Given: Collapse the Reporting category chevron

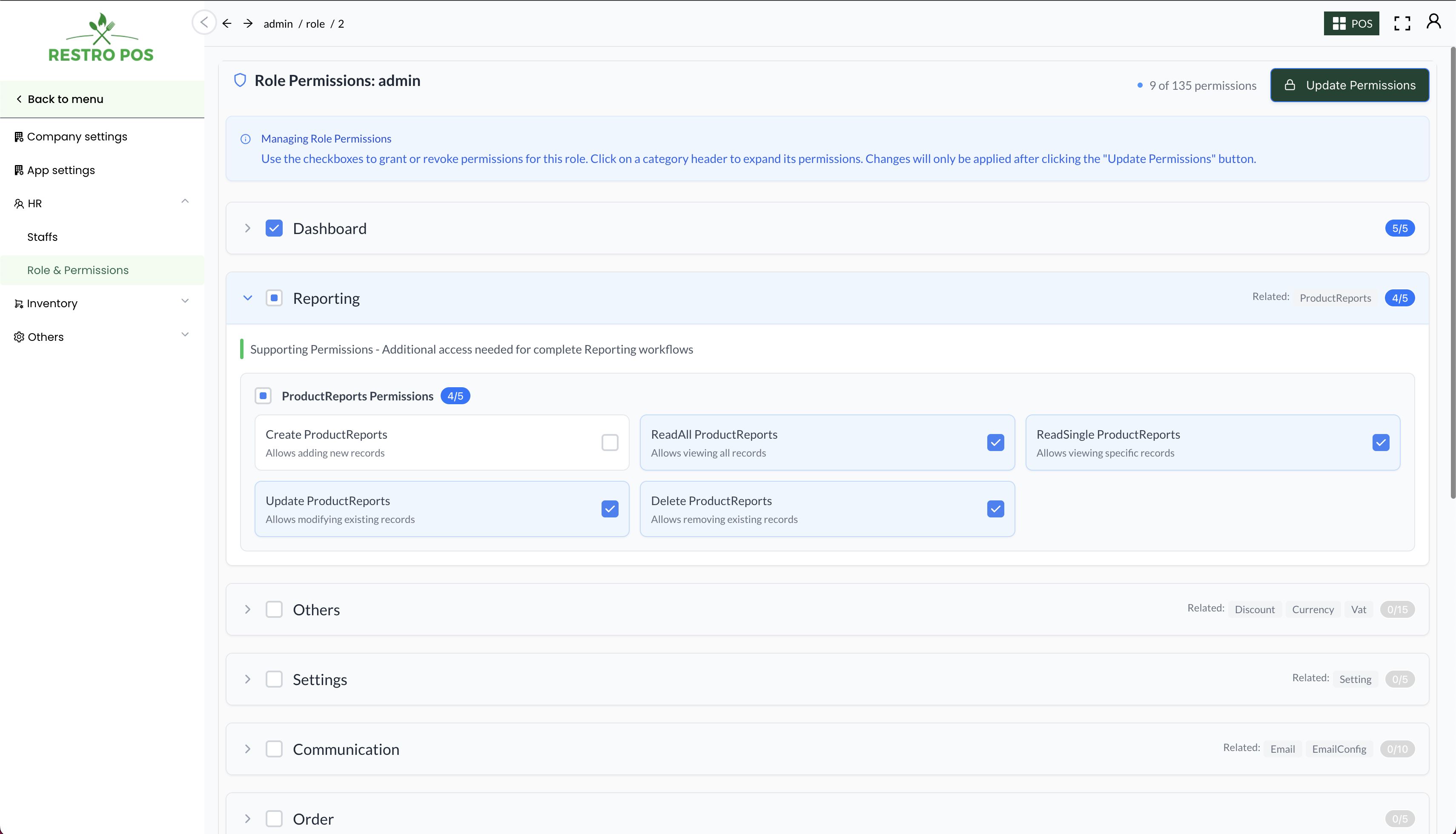Looking at the screenshot, I should pyautogui.click(x=247, y=298).
